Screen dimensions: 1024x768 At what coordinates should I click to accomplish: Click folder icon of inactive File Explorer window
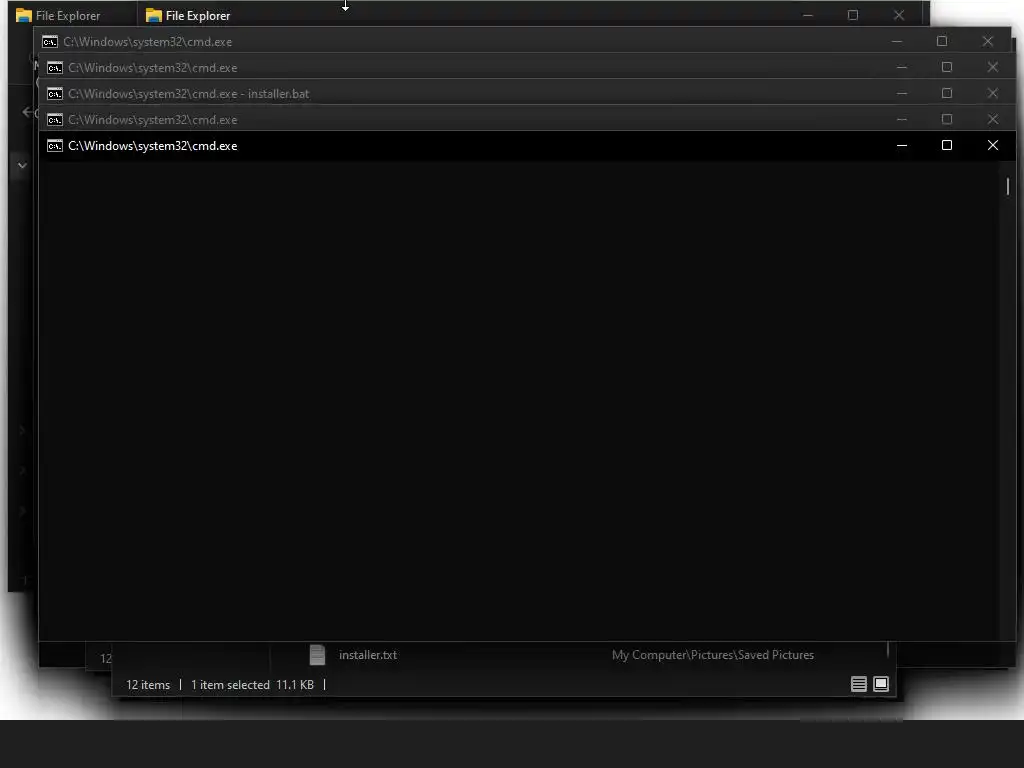point(24,15)
